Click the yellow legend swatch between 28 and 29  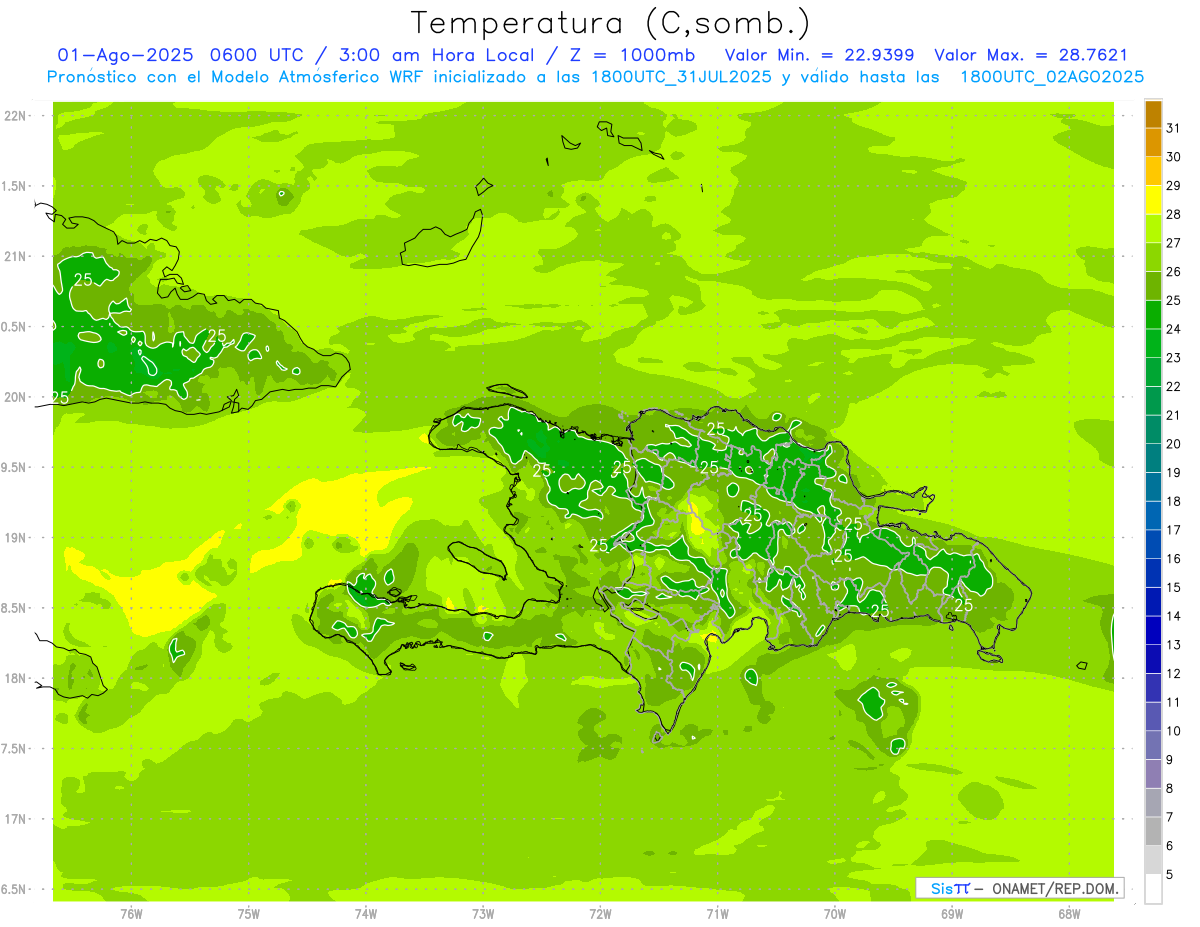1153,200
